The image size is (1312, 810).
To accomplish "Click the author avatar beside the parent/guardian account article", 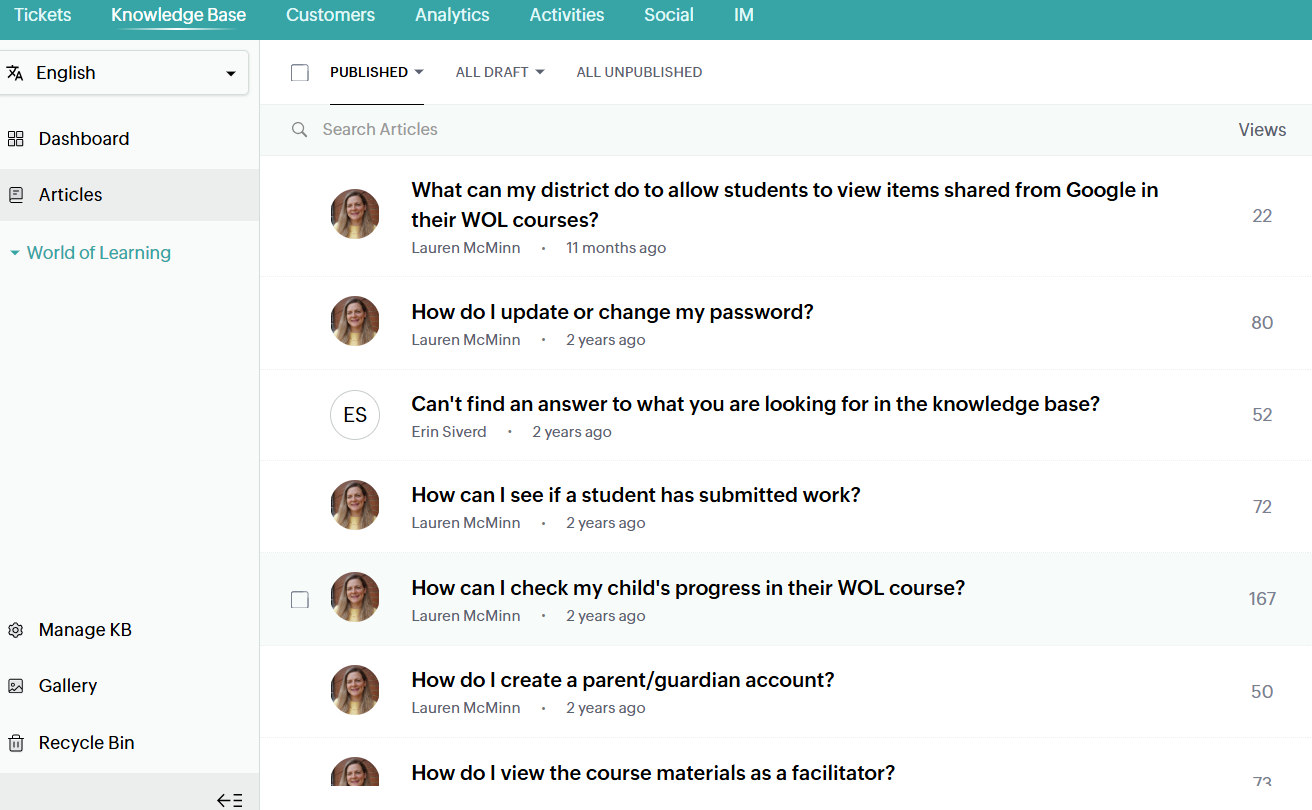I will (x=355, y=690).
